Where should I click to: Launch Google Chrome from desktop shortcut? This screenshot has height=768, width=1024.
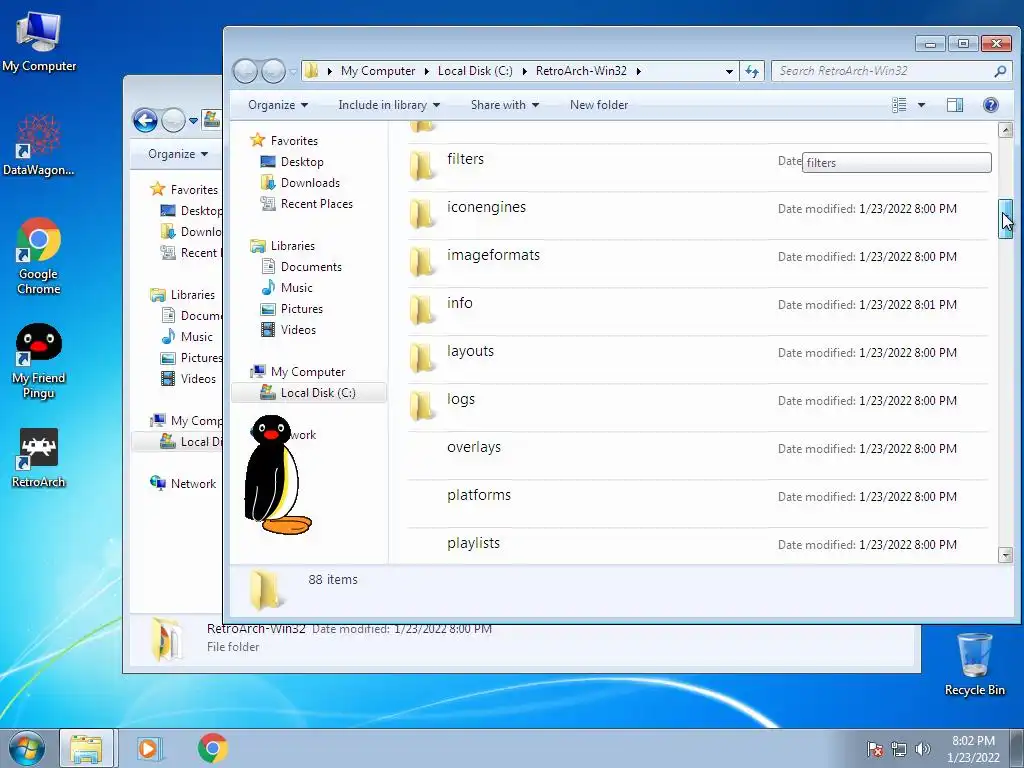click(x=39, y=256)
